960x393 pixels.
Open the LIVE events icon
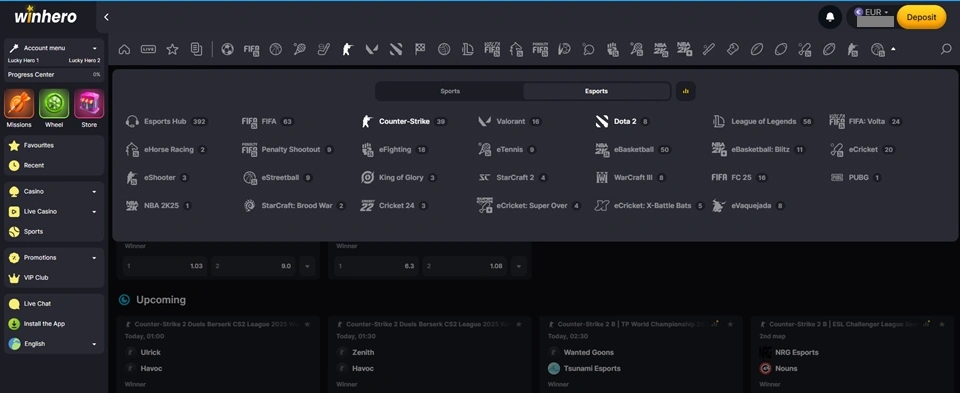click(x=148, y=50)
